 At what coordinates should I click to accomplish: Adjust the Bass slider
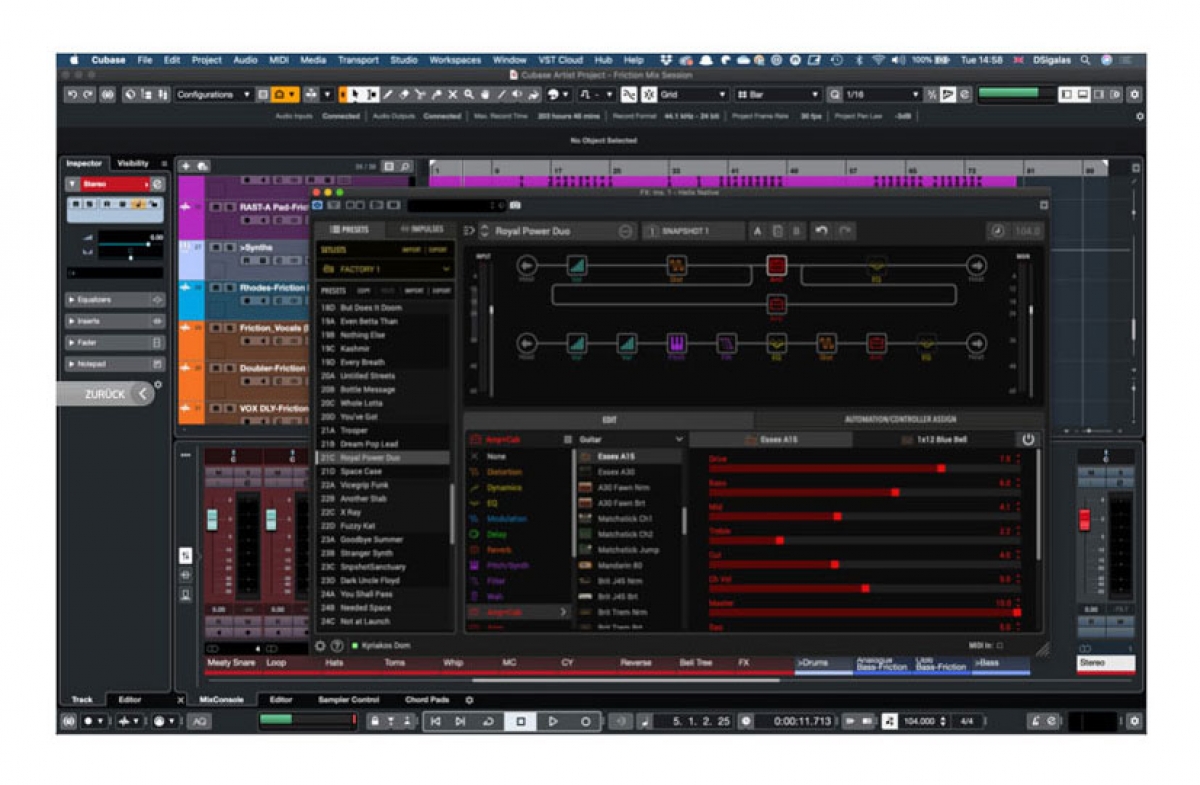point(864,491)
